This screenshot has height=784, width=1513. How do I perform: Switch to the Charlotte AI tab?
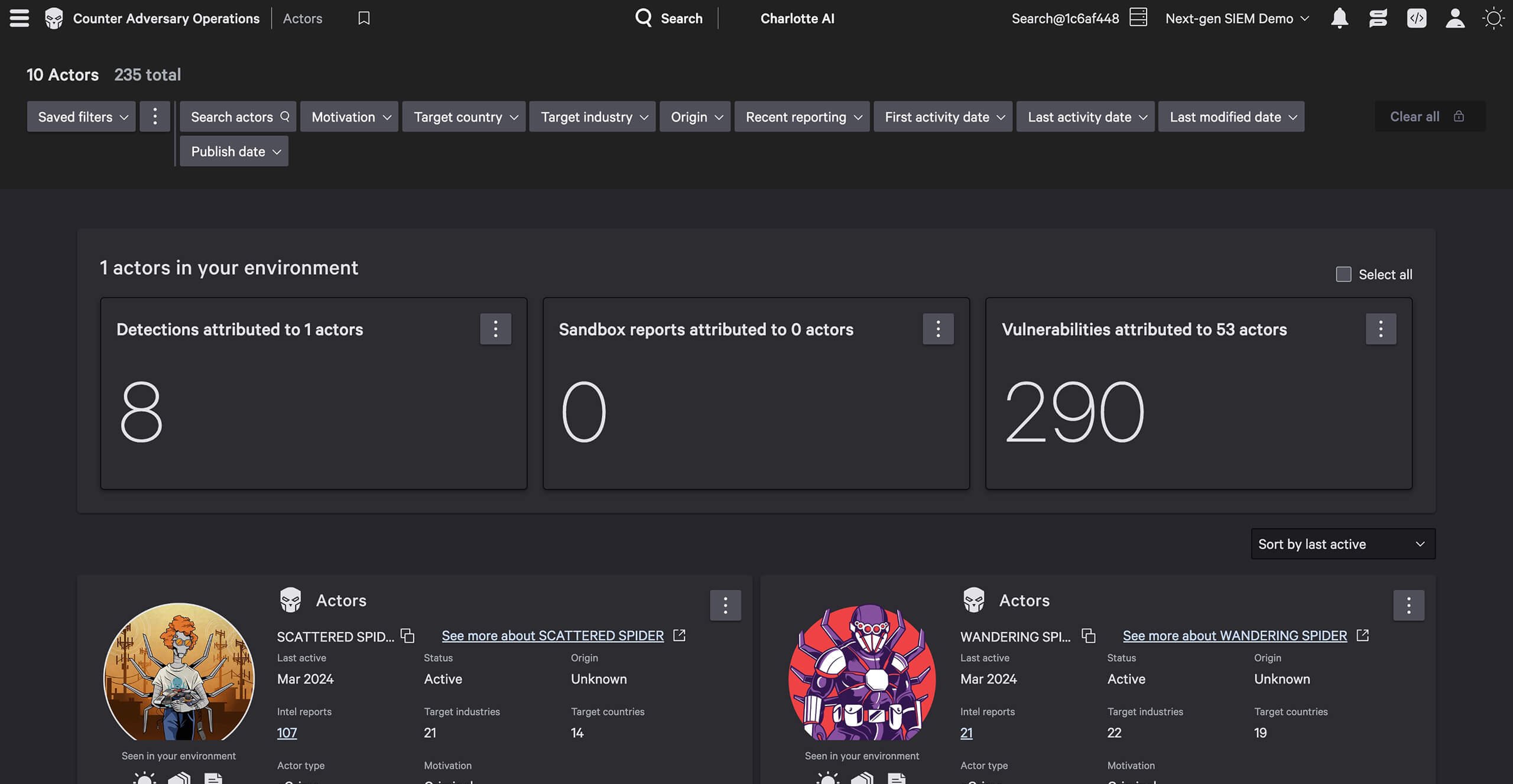797,18
